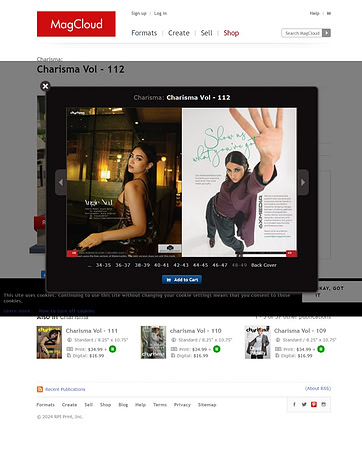This screenshot has width=362, height=450.
Task: Open red Pinterest icon in footer
Action: 314,404
